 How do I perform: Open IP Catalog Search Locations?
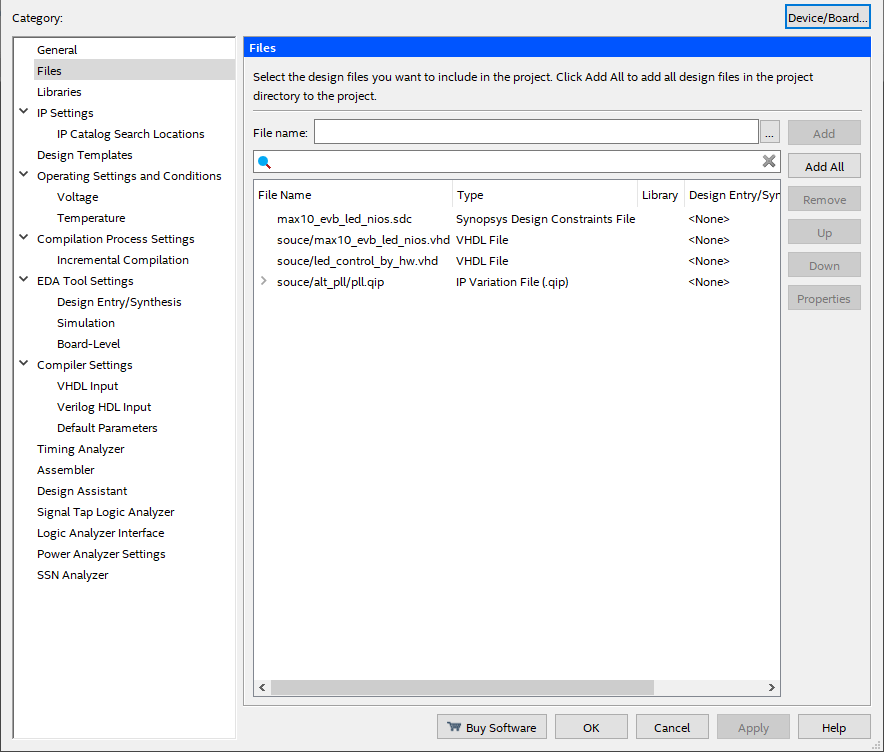point(131,134)
